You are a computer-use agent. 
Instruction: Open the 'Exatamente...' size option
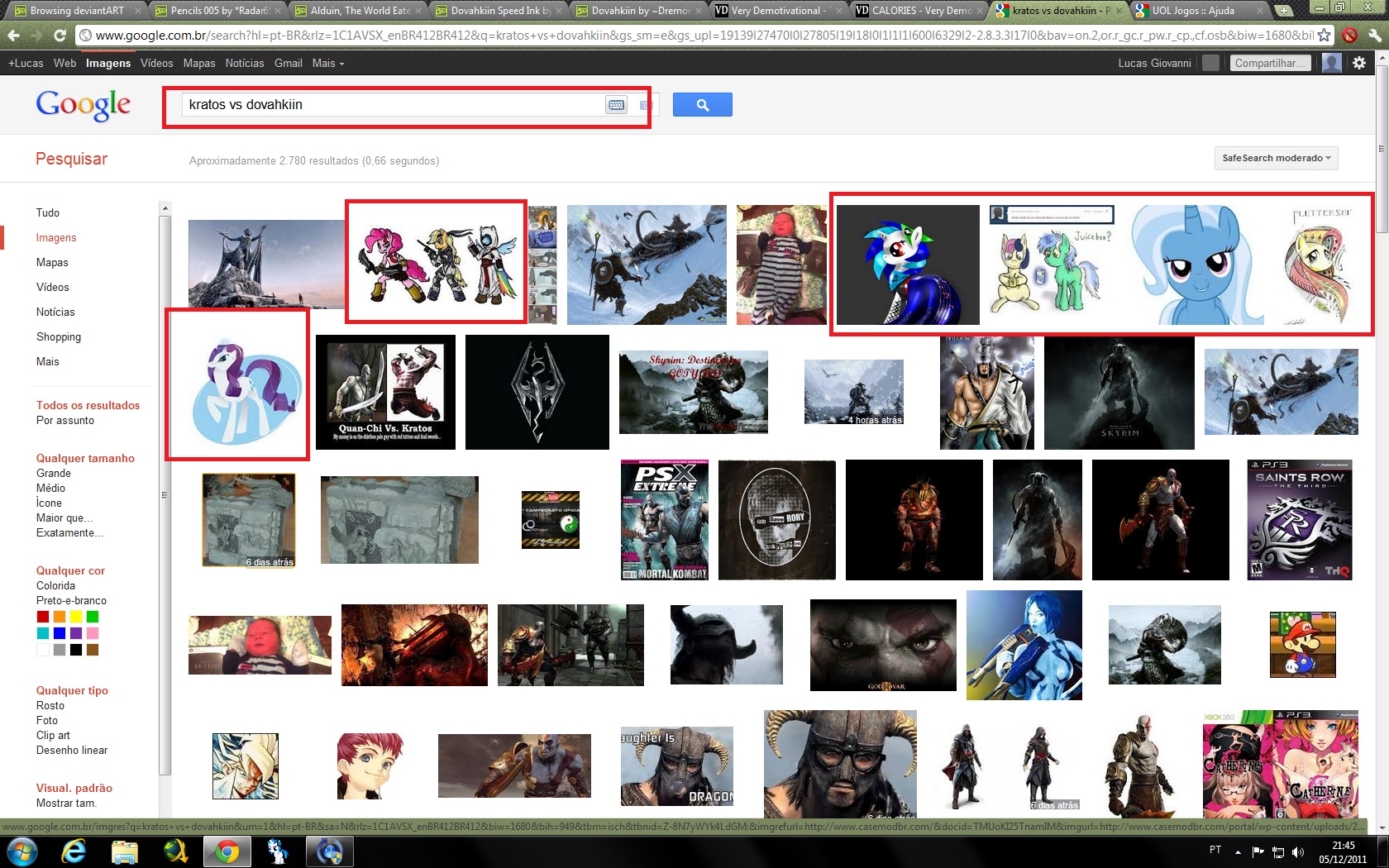(x=70, y=532)
